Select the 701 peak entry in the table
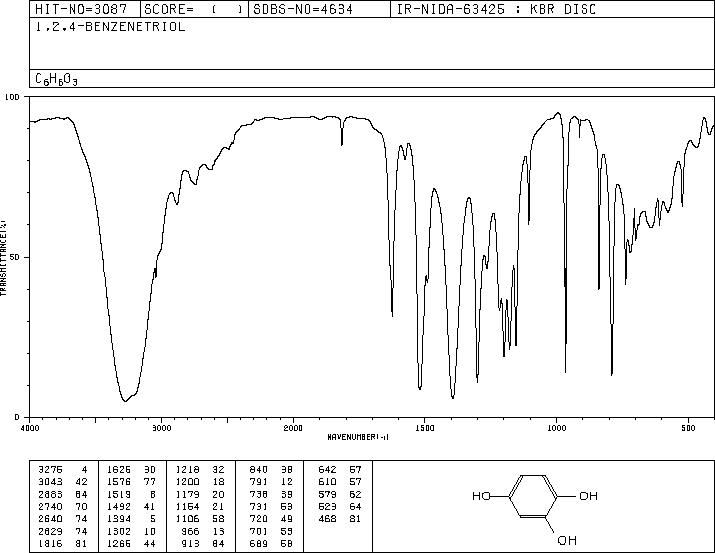This screenshot has width=715, height=553. point(271,531)
